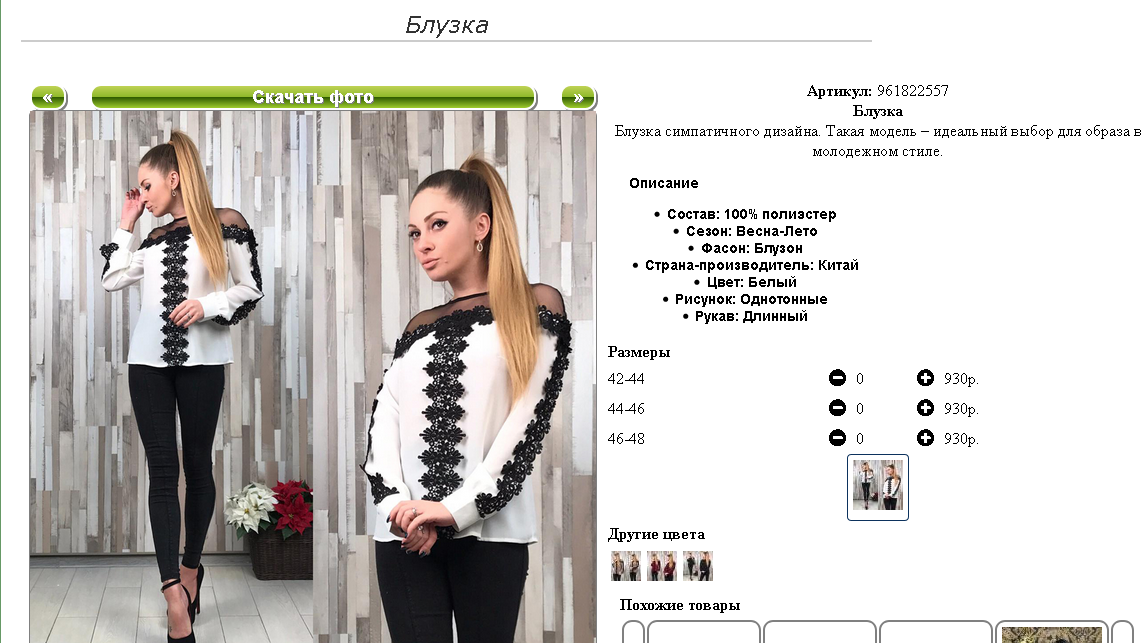This screenshot has width=1146, height=643.
Task: Decrease quantity for size 44-46
Action: [837, 408]
